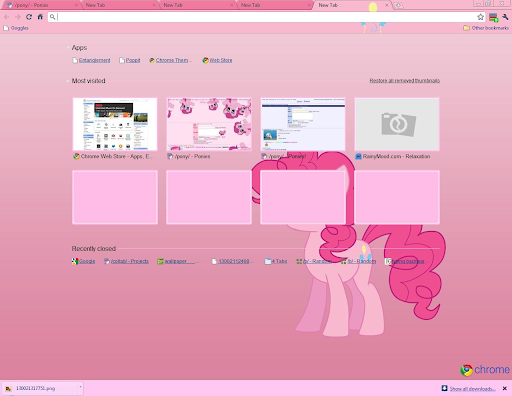Image resolution: width=512 pixels, height=396 pixels.
Task: Bookmark this page with the star icon
Action: pyautogui.click(x=480, y=17)
